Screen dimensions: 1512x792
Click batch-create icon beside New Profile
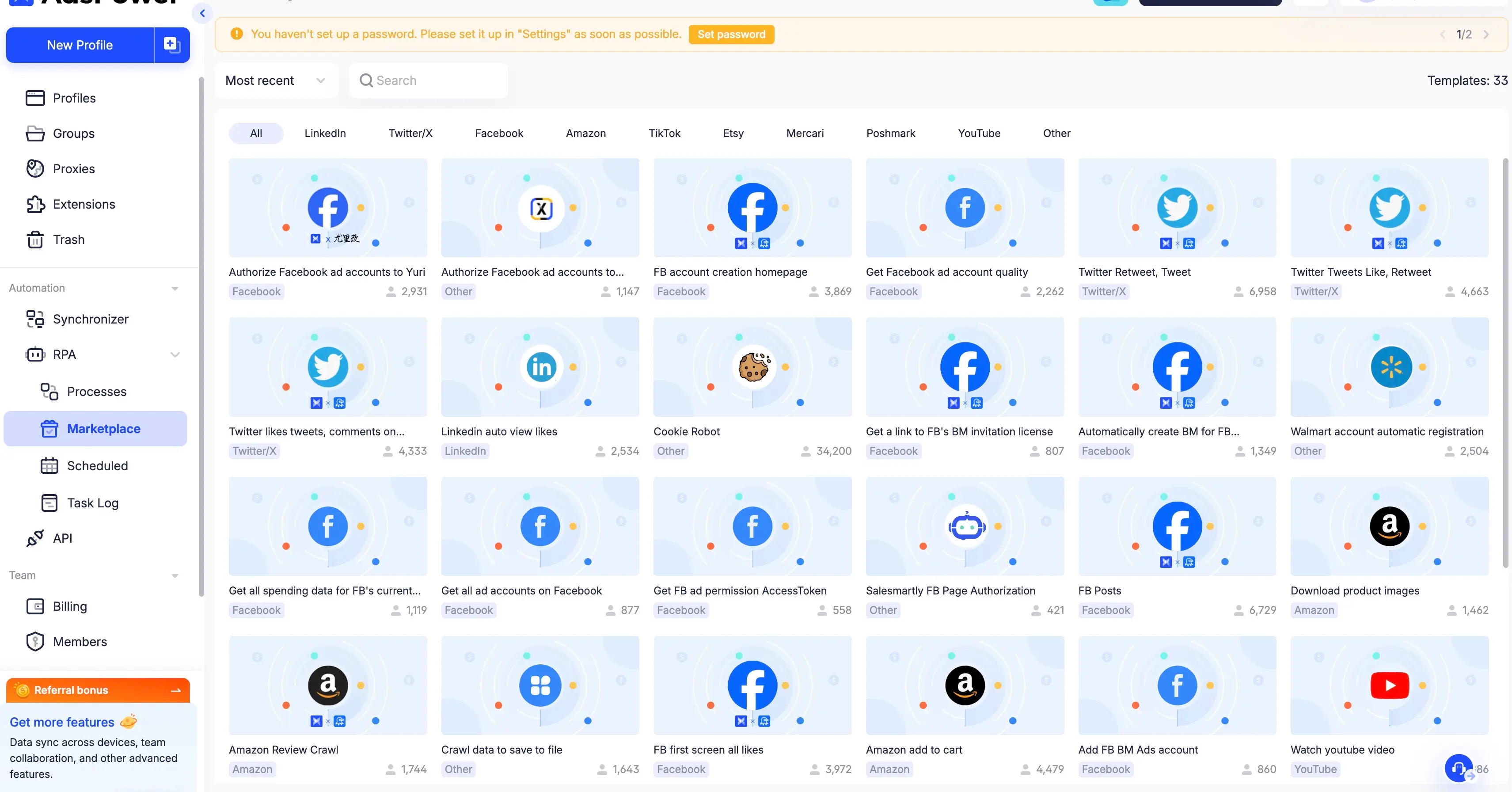click(x=171, y=45)
